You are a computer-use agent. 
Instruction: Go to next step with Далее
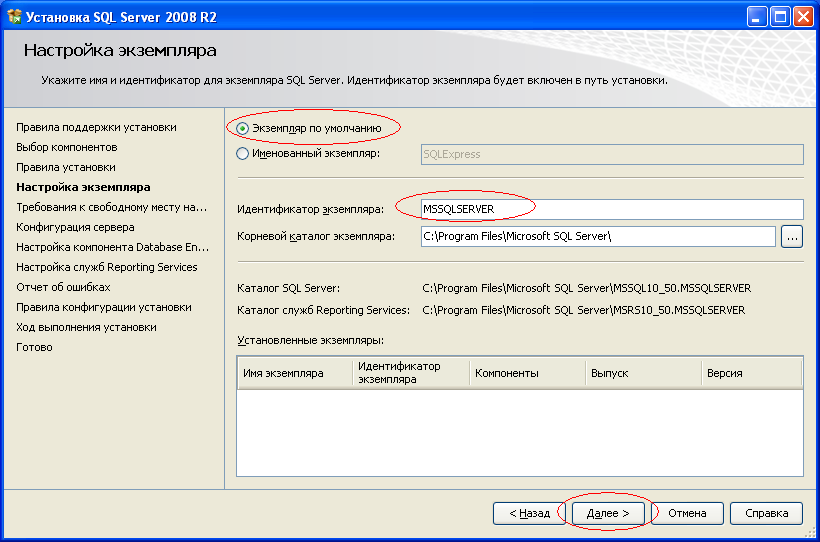(608, 513)
